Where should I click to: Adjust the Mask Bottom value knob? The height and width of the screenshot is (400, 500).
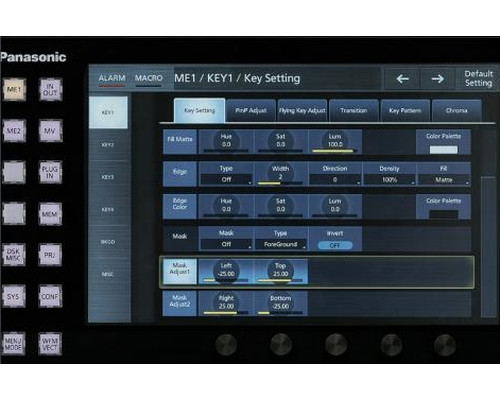(281, 303)
